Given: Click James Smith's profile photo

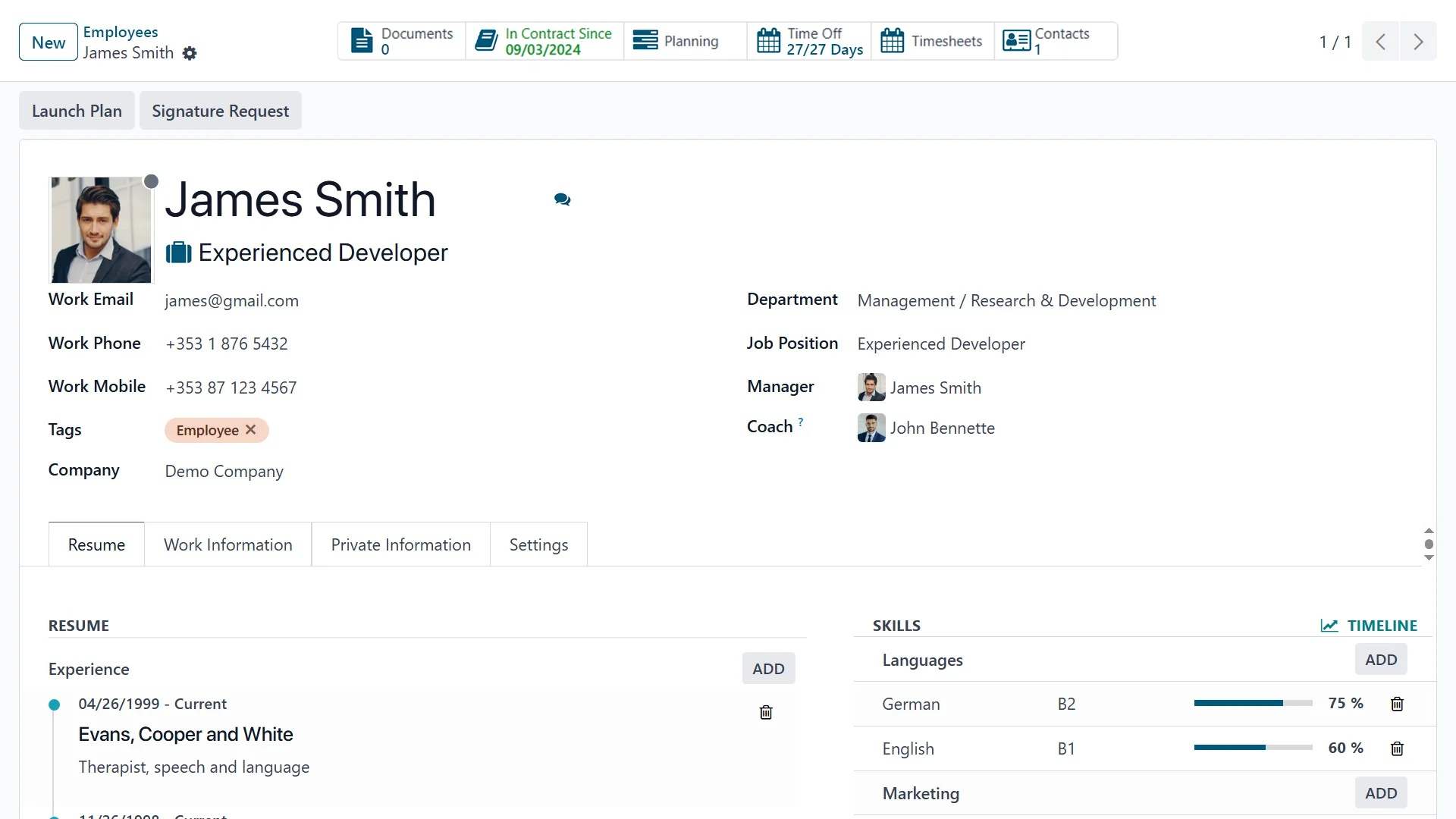Looking at the screenshot, I should pos(101,230).
